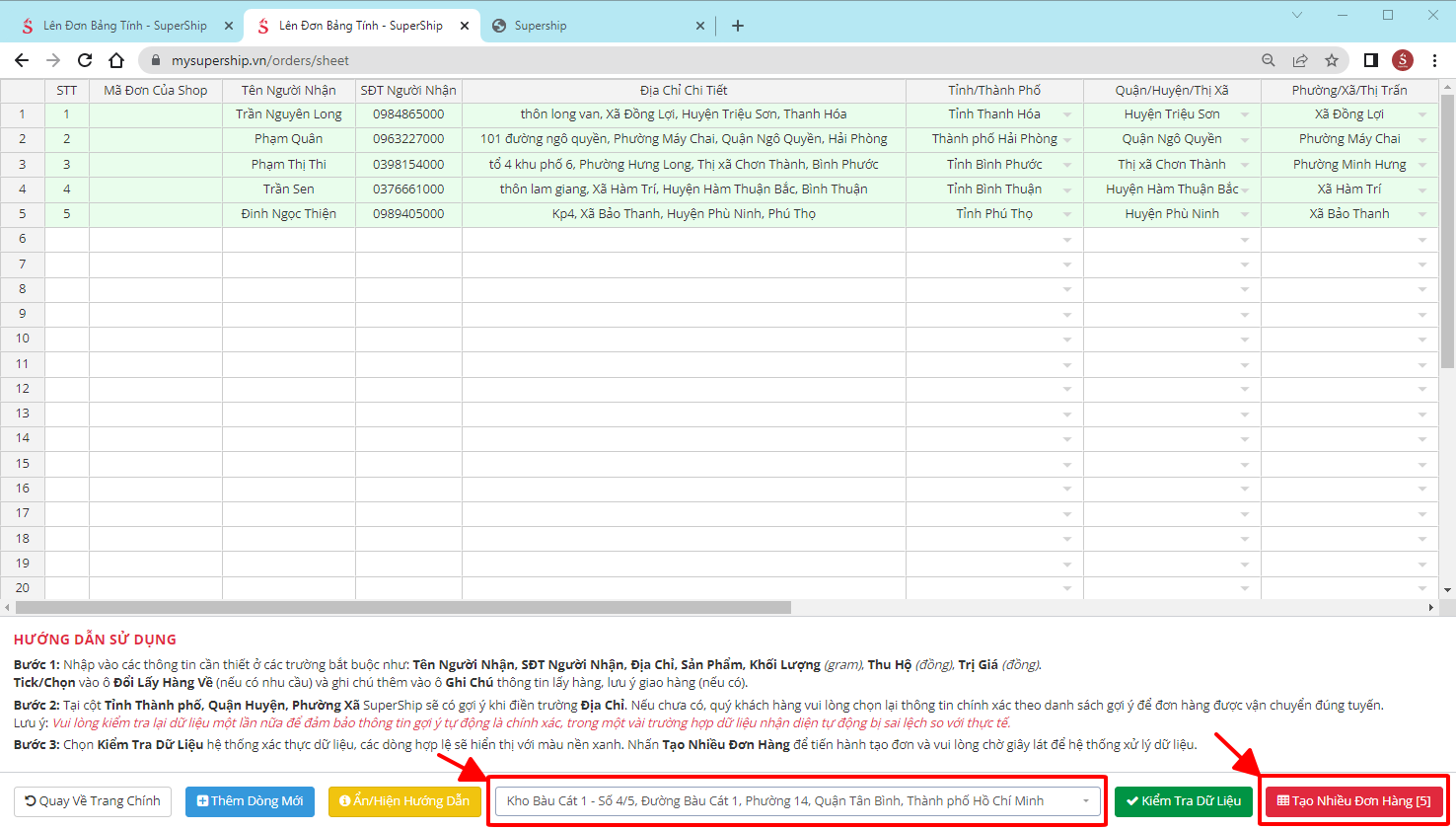Close the Supership tab
This screenshot has height=830, width=1456.
point(700,26)
